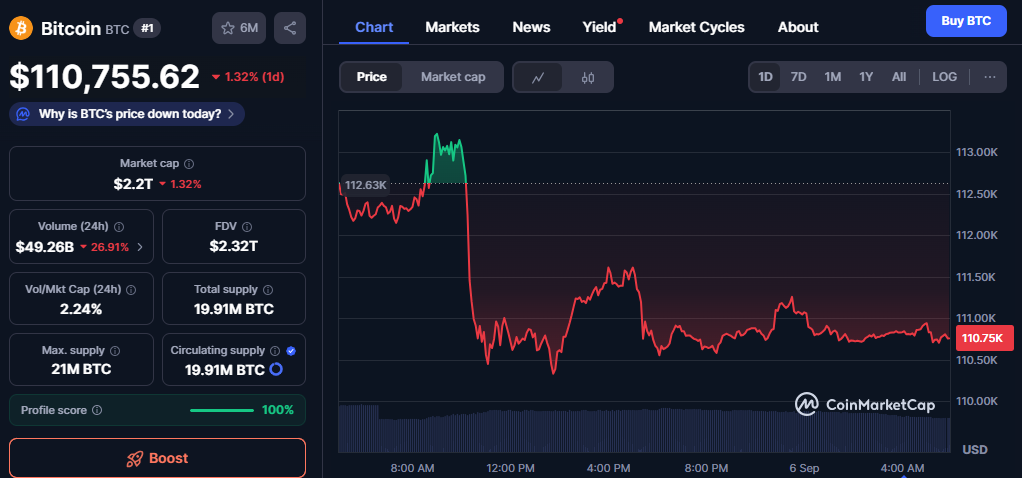The image size is (1022, 478).
Task: Click the Boost button
Action: coord(157,458)
